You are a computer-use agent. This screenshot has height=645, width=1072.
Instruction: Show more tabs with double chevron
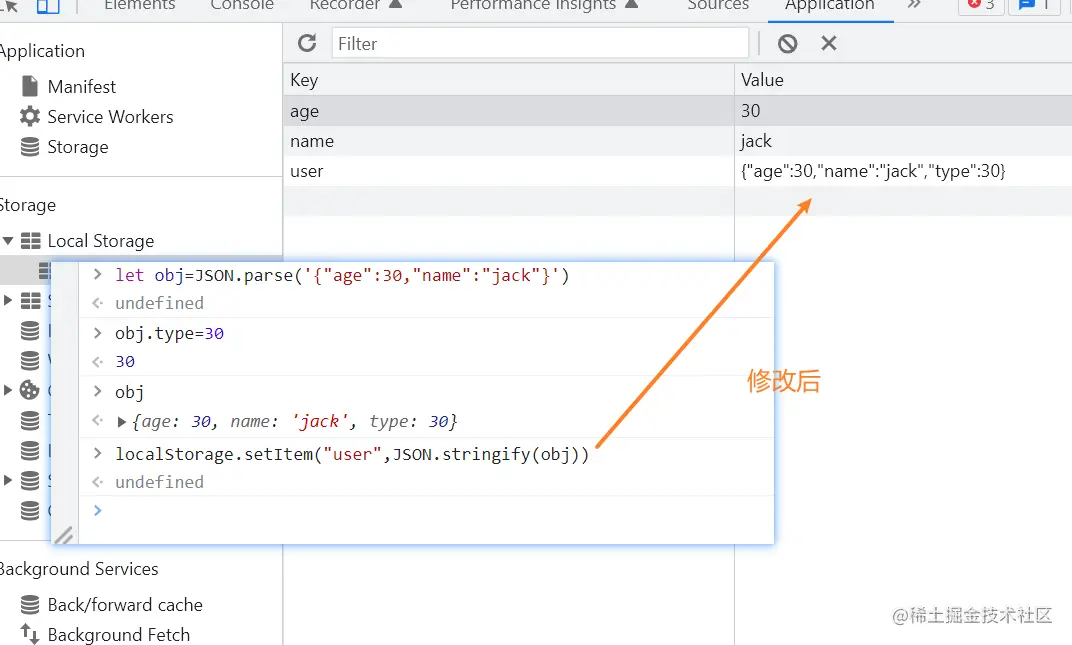tap(914, 5)
